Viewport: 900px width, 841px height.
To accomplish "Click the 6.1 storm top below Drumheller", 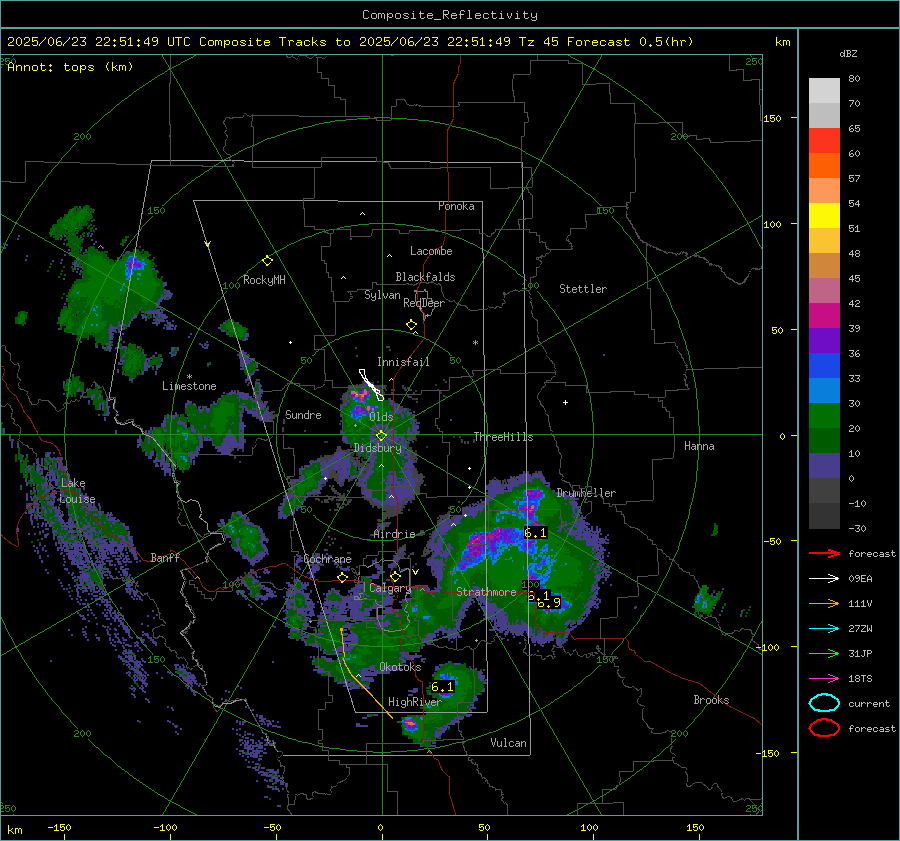I will coord(536,533).
